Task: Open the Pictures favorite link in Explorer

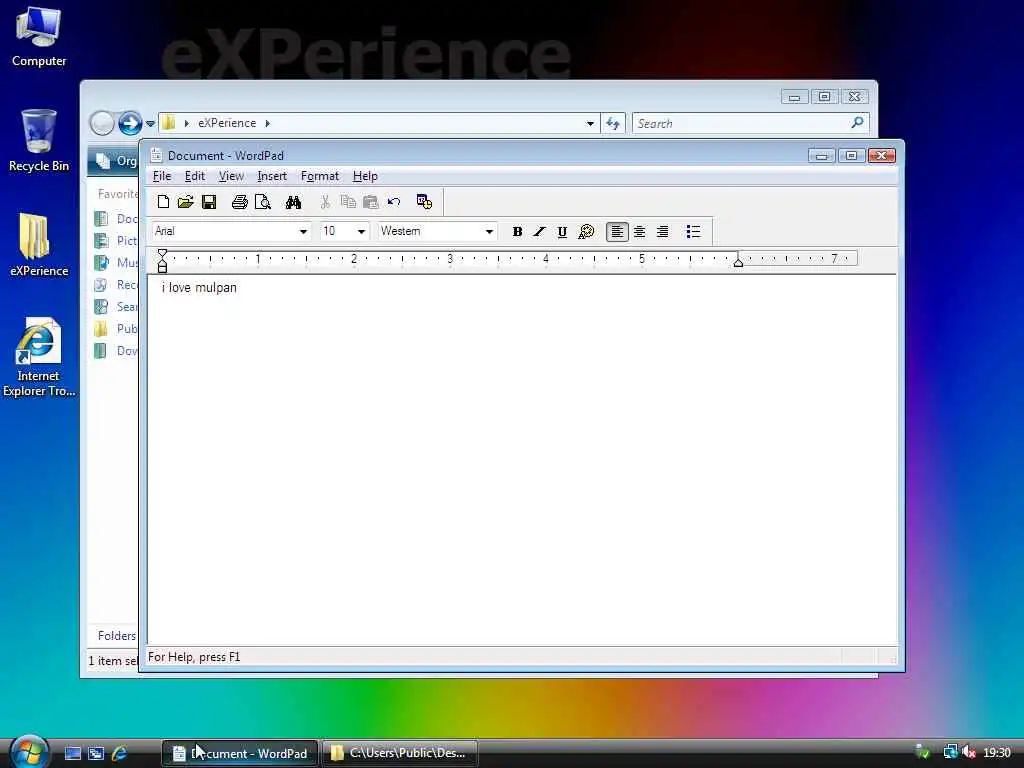Action: 116,241
